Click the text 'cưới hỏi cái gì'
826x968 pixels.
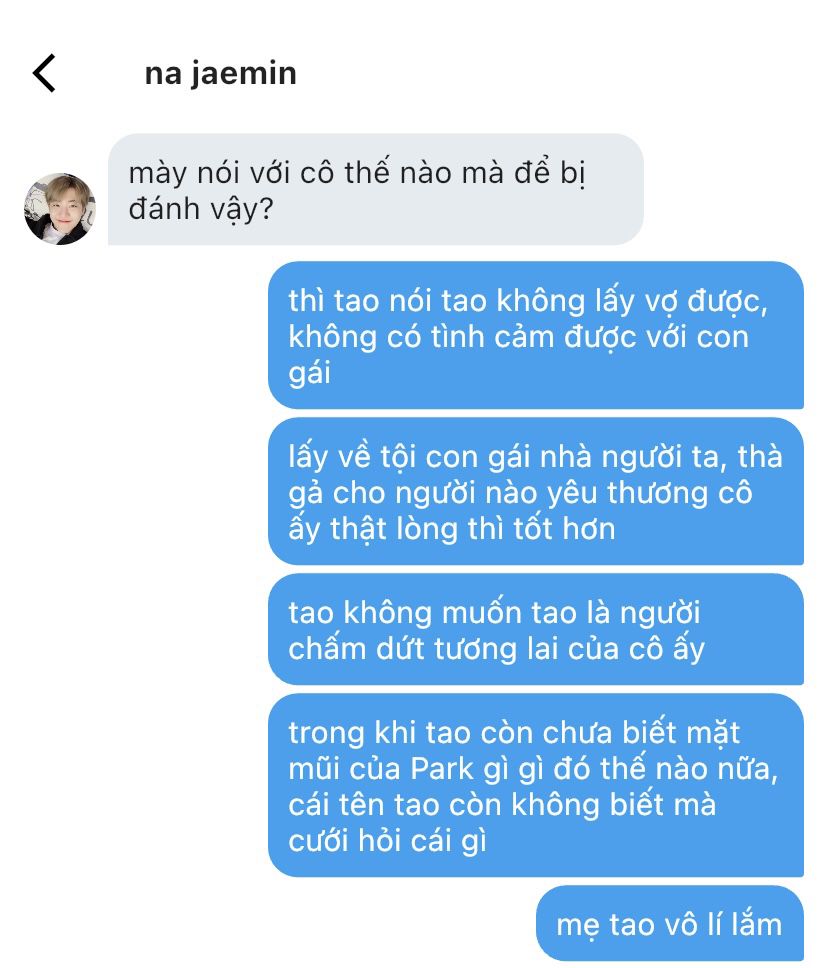click(387, 841)
